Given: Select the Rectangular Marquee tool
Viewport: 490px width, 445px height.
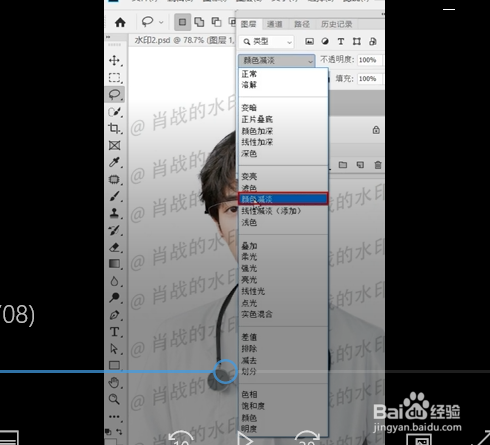Looking at the screenshot, I should [x=114, y=78].
